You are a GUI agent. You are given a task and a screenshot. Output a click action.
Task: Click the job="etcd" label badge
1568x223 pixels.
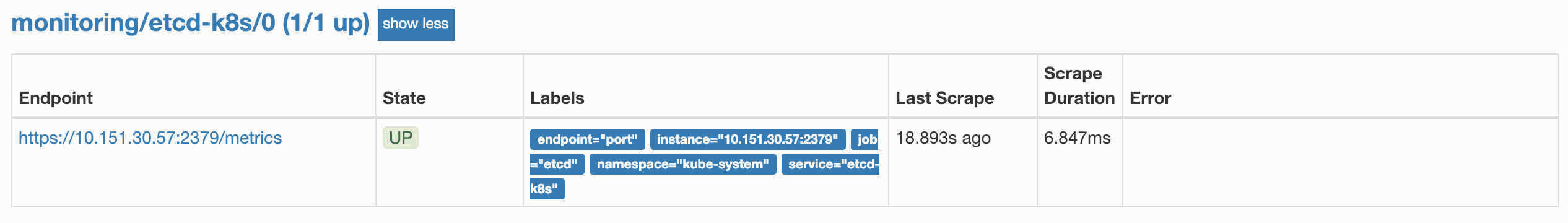865,139
